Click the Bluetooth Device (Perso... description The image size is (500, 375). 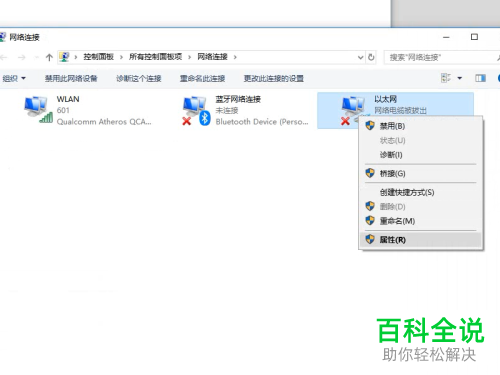tap(262, 122)
